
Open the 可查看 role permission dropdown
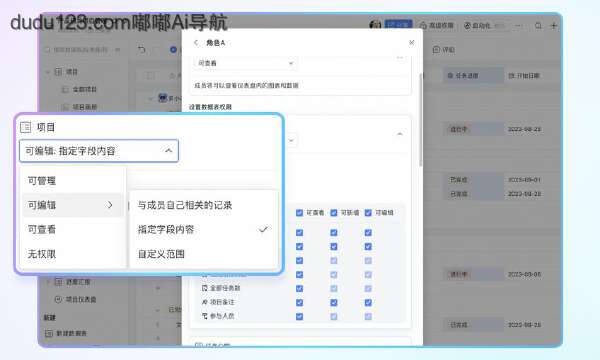[246, 63]
